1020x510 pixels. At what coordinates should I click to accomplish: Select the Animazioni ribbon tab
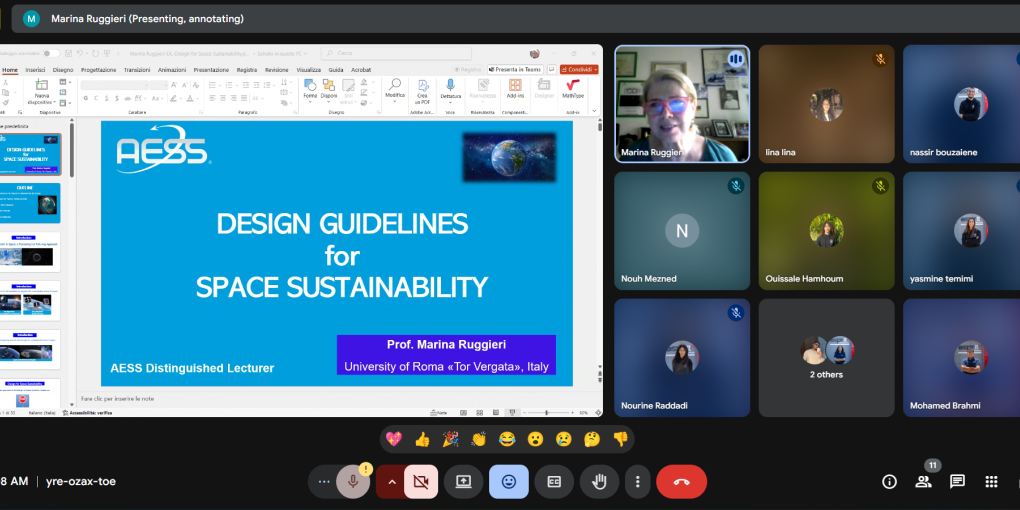(172, 70)
